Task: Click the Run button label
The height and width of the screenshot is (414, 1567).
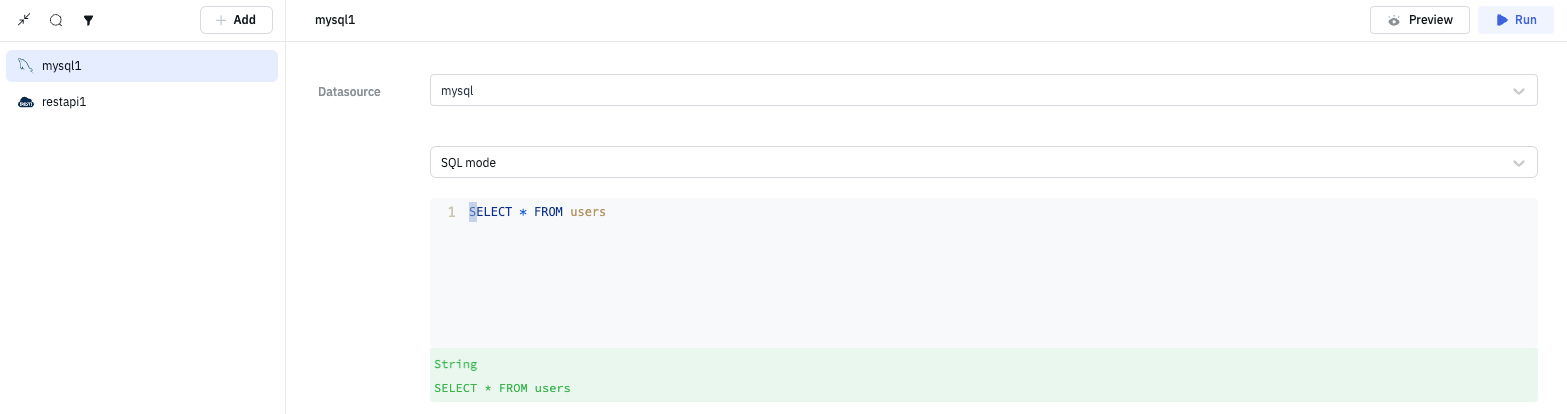Action: click(x=1525, y=20)
